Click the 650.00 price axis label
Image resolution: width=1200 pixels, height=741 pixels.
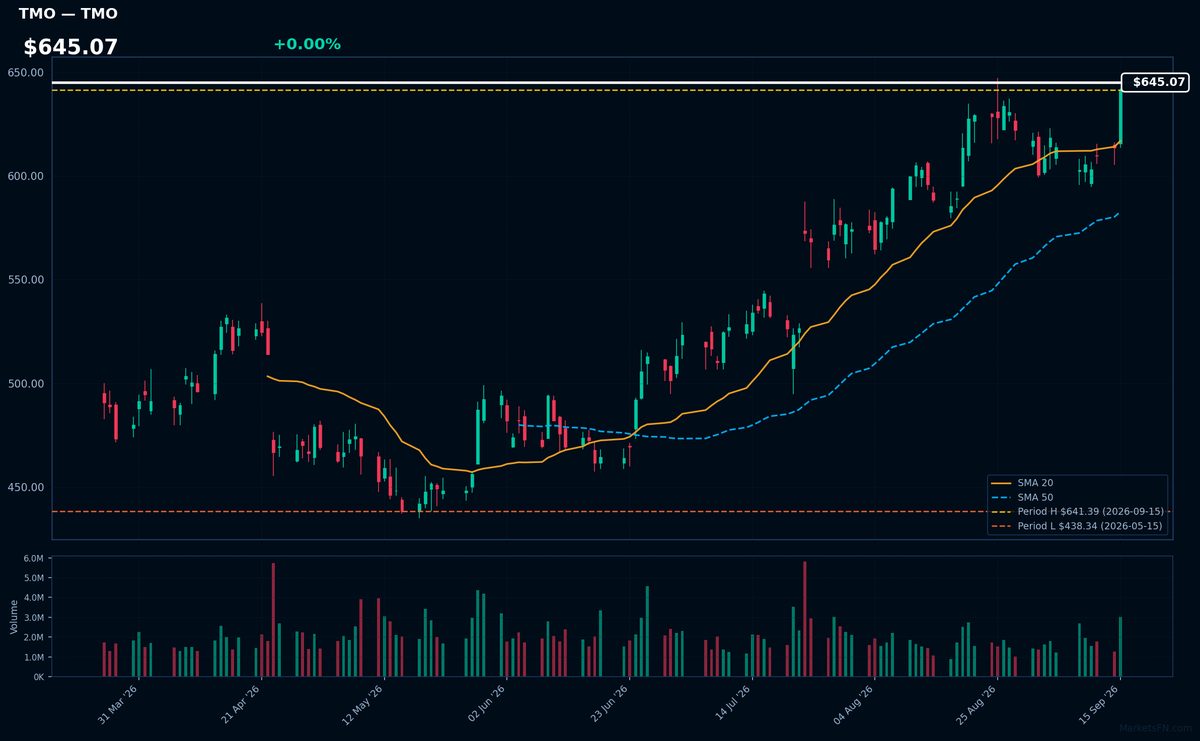tap(25, 73)
